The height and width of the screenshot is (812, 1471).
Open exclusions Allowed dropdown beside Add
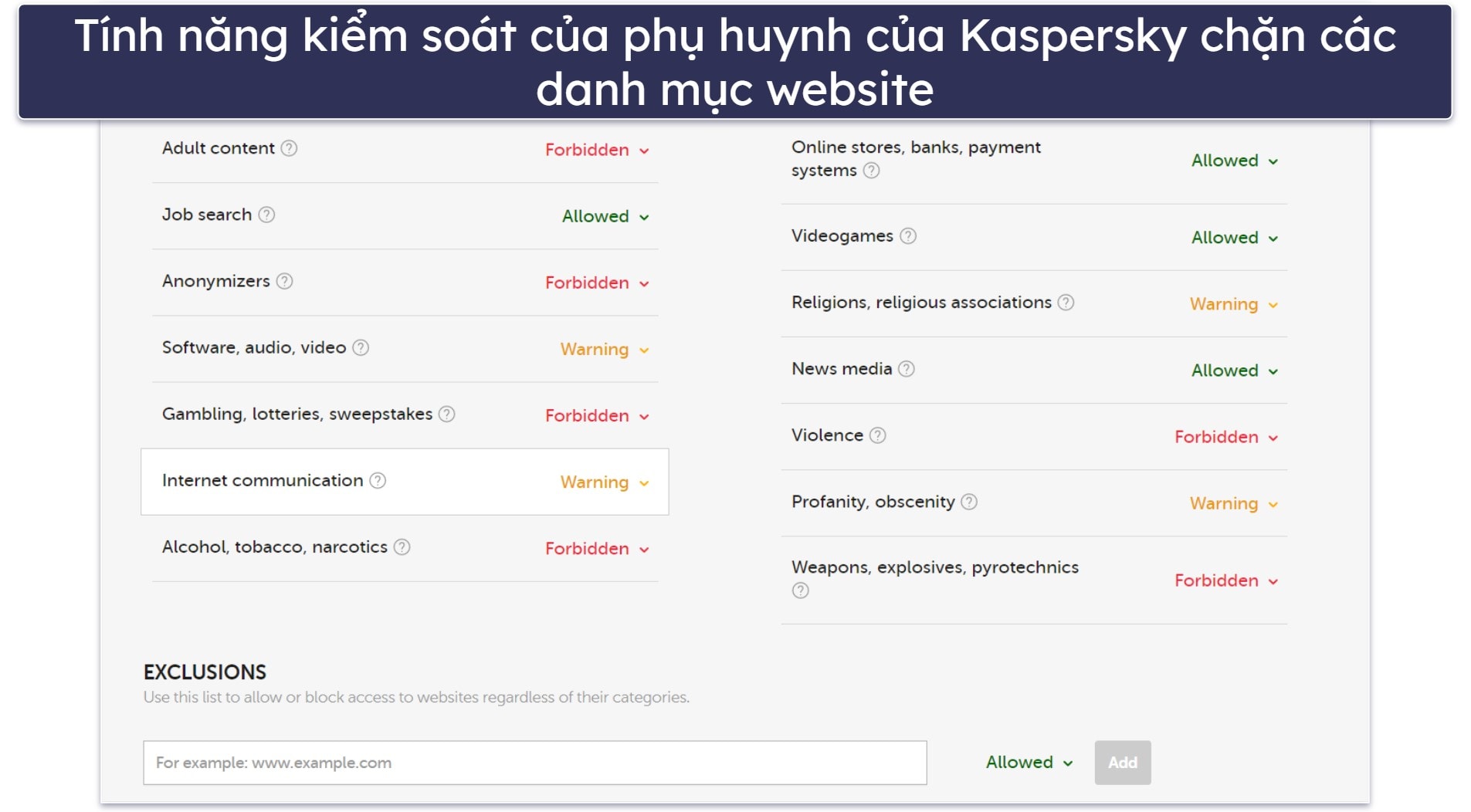pos(1029,763)
